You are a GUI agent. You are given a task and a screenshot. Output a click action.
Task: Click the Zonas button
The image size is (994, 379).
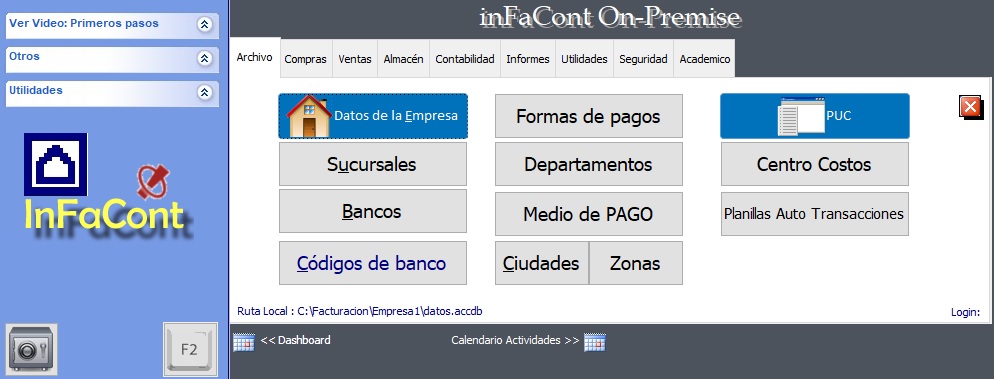pos(635,263)
